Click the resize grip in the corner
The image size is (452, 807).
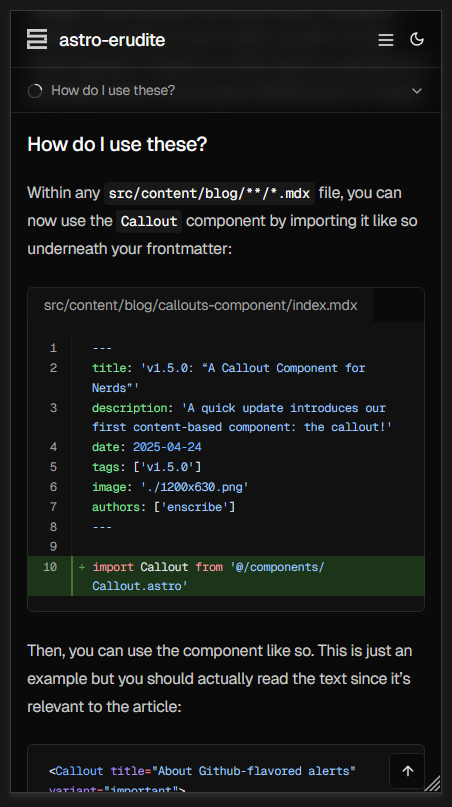click(x=432, y=783)
